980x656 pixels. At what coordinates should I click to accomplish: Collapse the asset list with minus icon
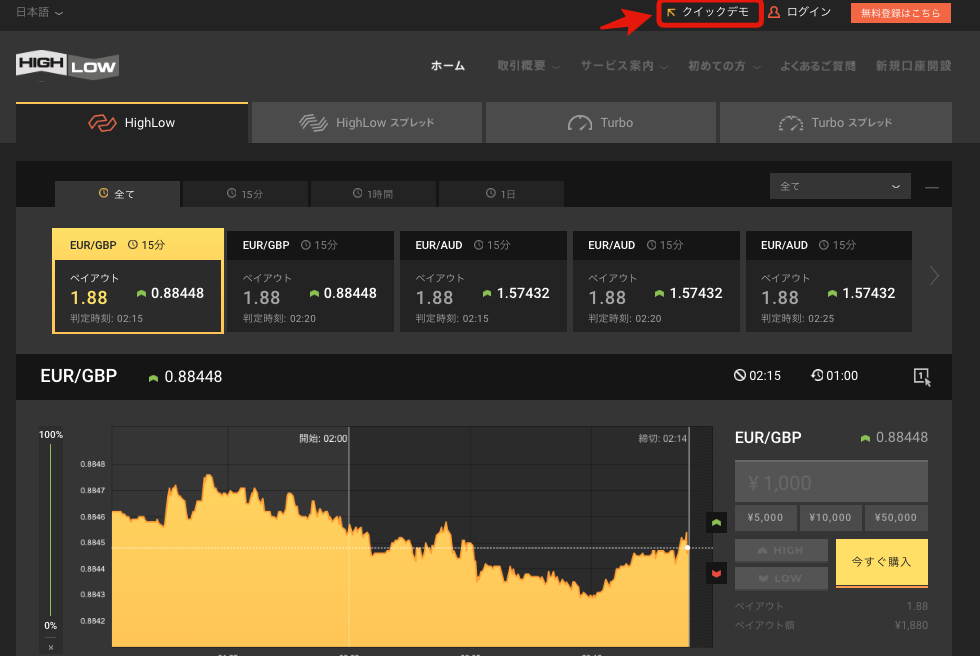(931, 187)
